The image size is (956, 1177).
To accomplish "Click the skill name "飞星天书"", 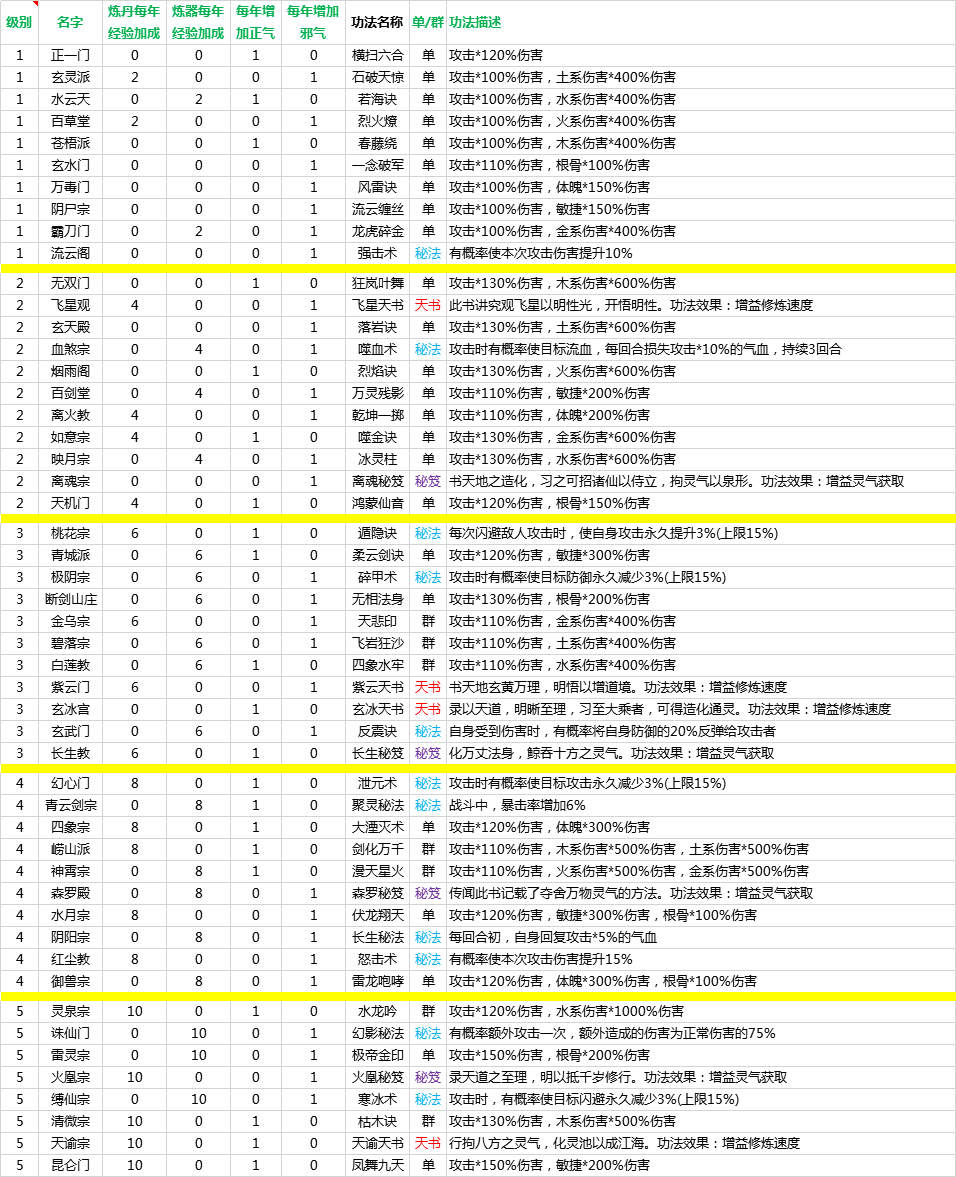I will [377, 306].
